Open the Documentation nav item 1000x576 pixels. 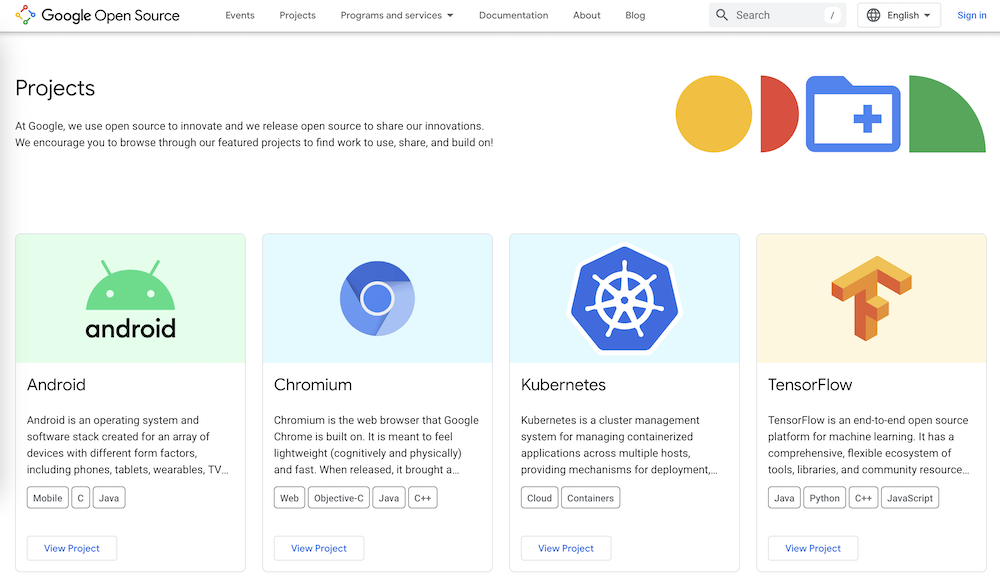[513, 15]
